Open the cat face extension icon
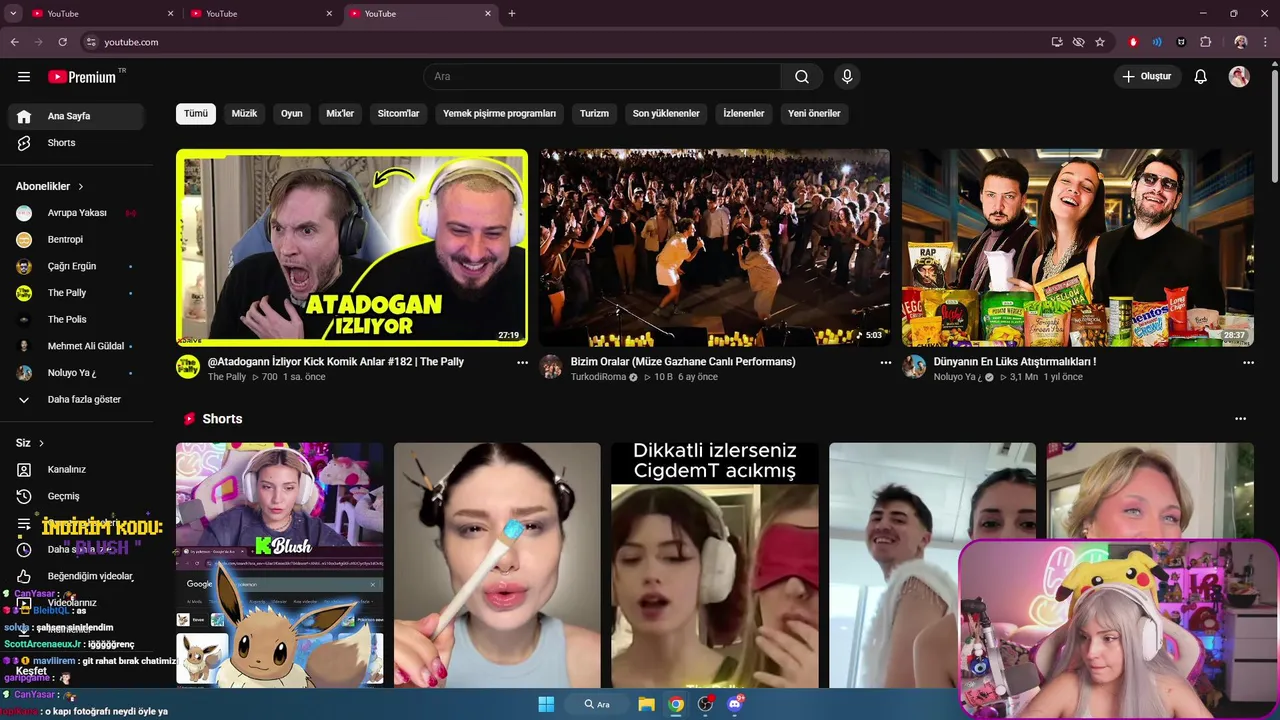The height and width of the screenshot is (720, 1280). pyautogui.click(x=1181, y=42)
